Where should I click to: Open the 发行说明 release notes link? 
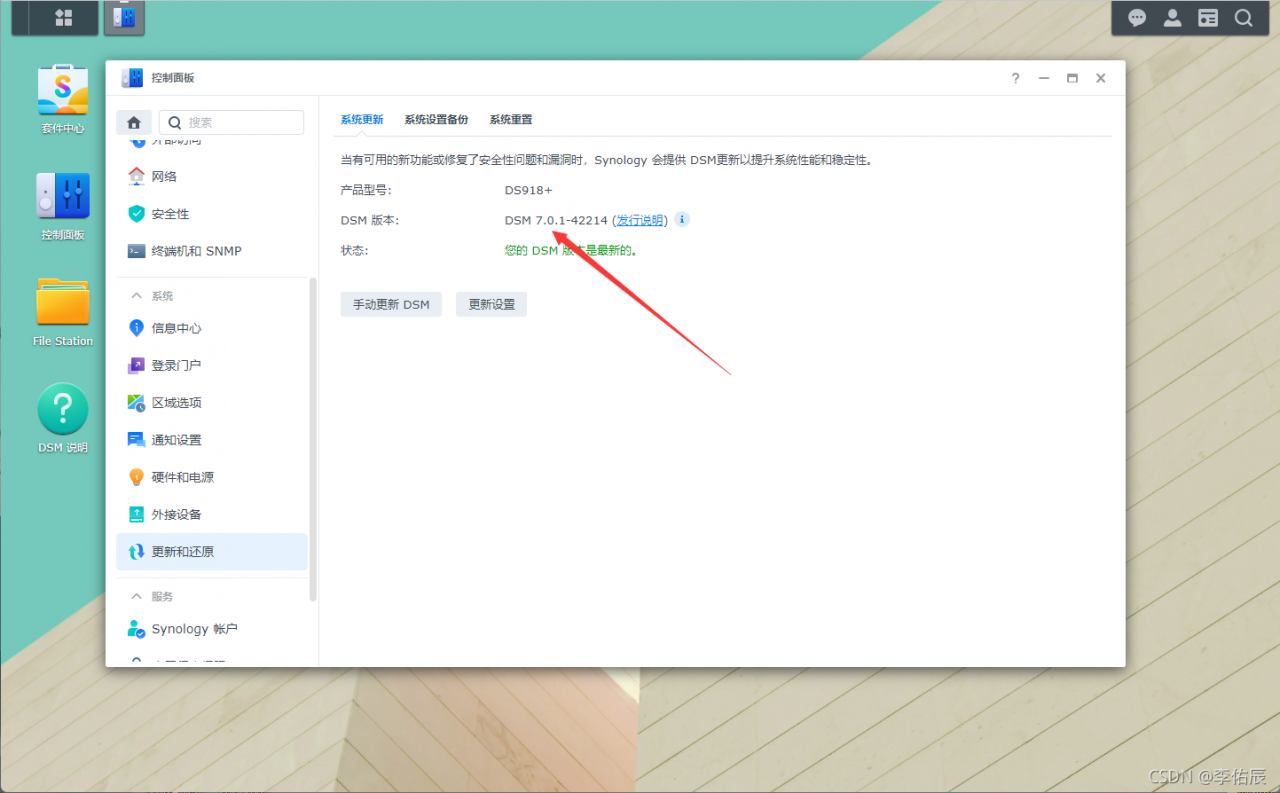tap(640, 220)
